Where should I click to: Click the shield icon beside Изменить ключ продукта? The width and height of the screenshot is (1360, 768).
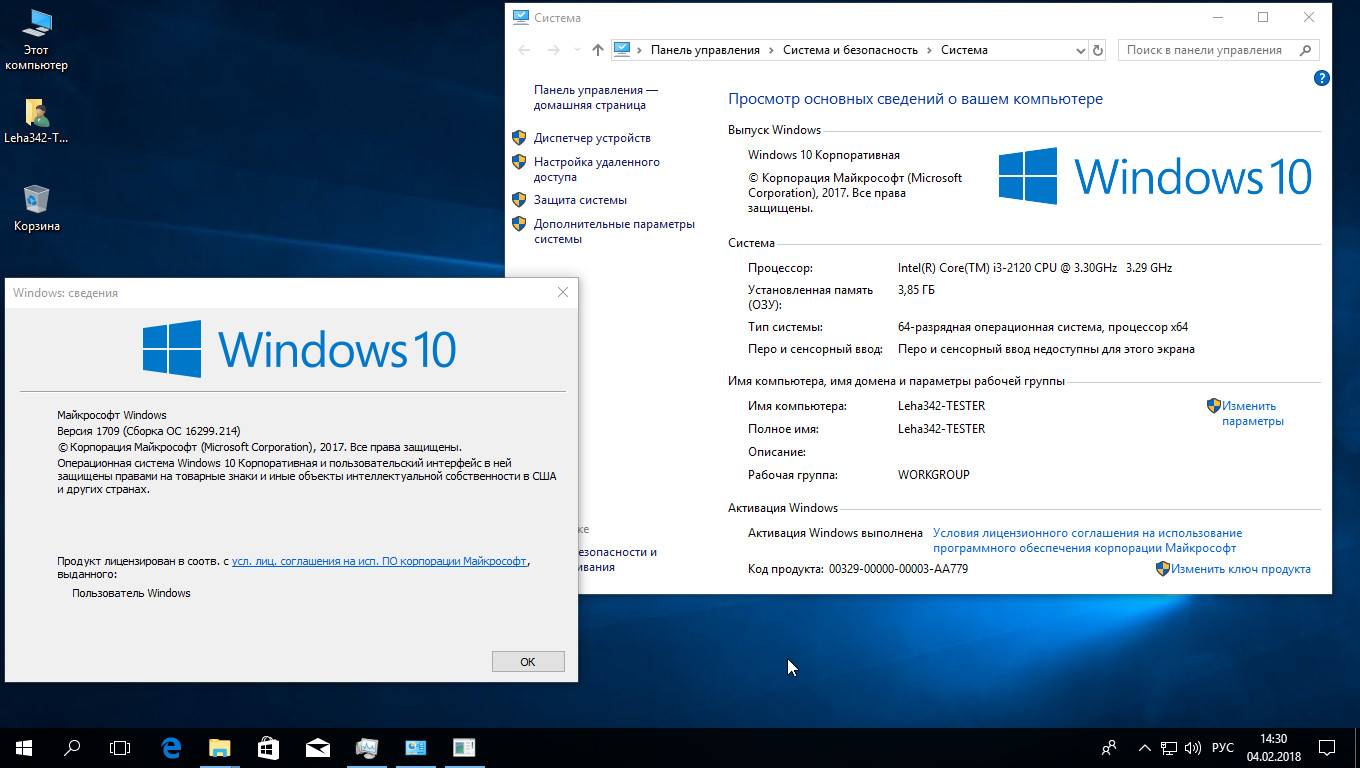tap(1163, 569)
